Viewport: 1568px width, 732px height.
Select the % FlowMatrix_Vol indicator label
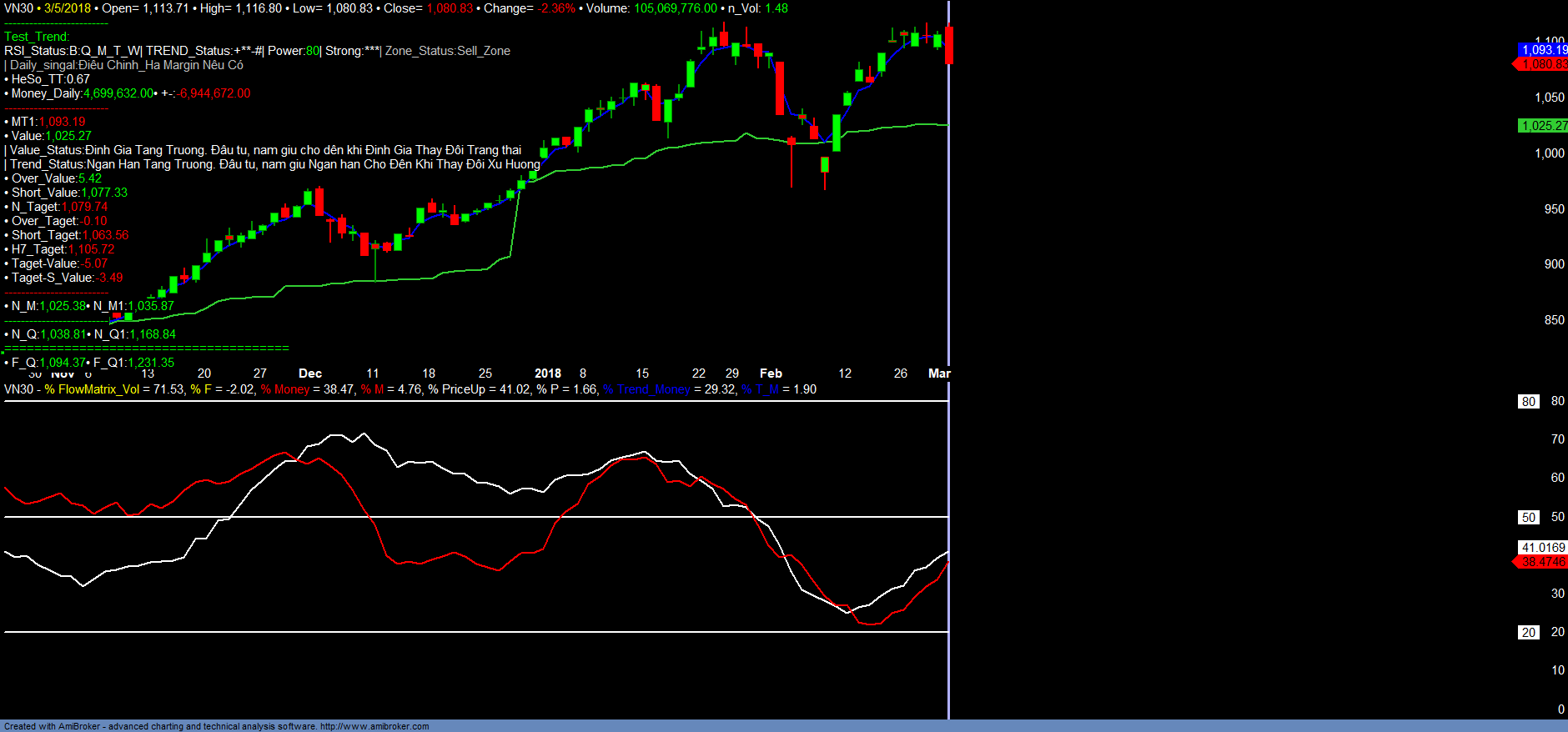pyautogui.click(x=93, y=389)
